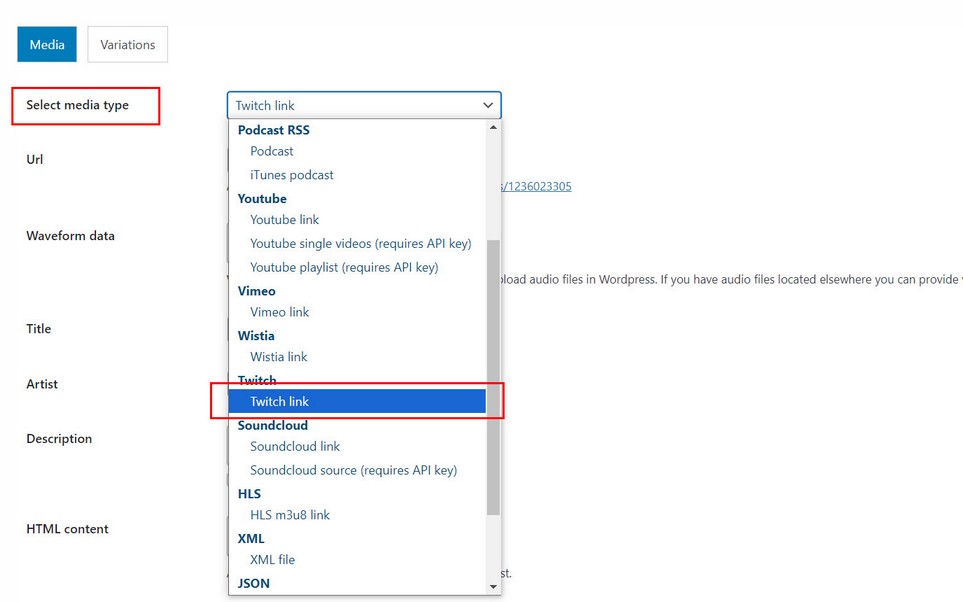Open the partially hidden 1236023305 link
Image resolution: width=963 pixels, height=602 pixels.
(536, 186)
